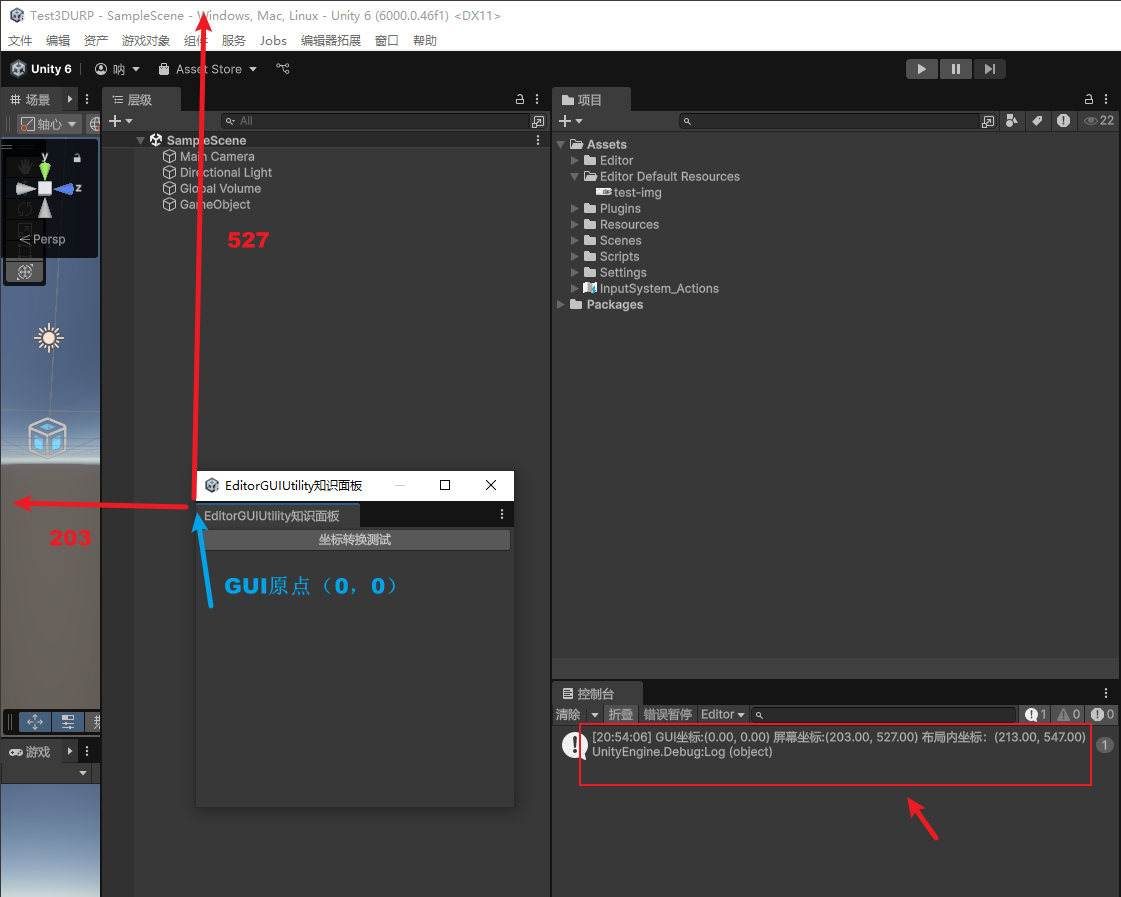Open the 资产 menu
The width and height of the screenshot is (1121, 897).
(x=96, y=41)
